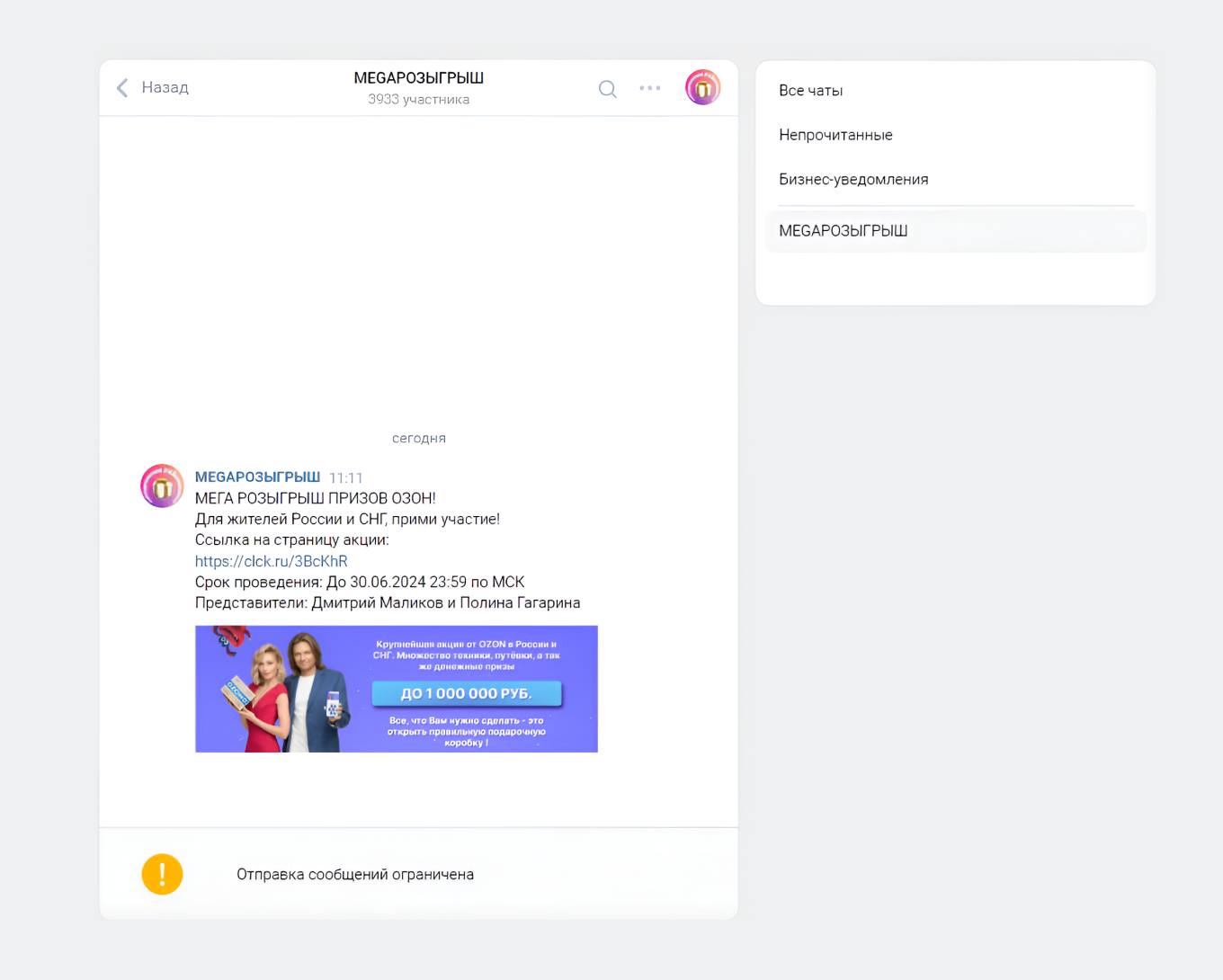Screen dimensions: 1223x980
Task: Click the line about Дмитрий Маликов и Полина Гагарина
Action: pos(388,602)
